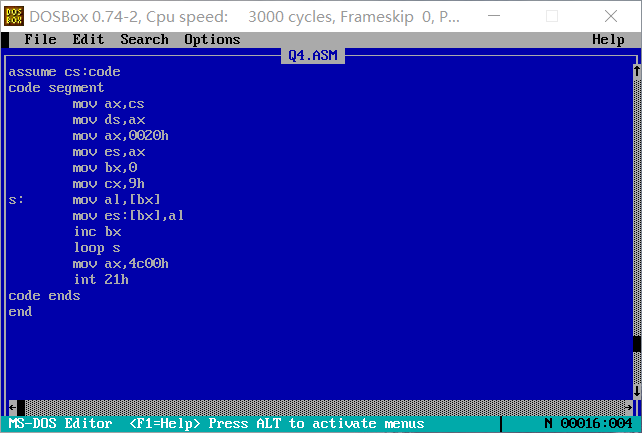Click the 's:' label
The image size is (642, 433).
point(16,200)
